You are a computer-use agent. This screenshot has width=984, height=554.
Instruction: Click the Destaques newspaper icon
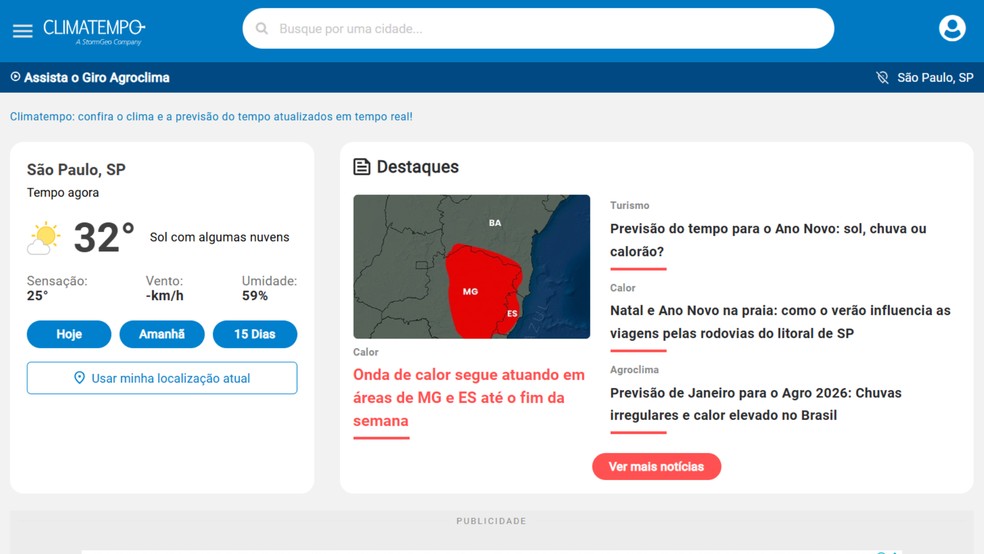pos(361,167)
